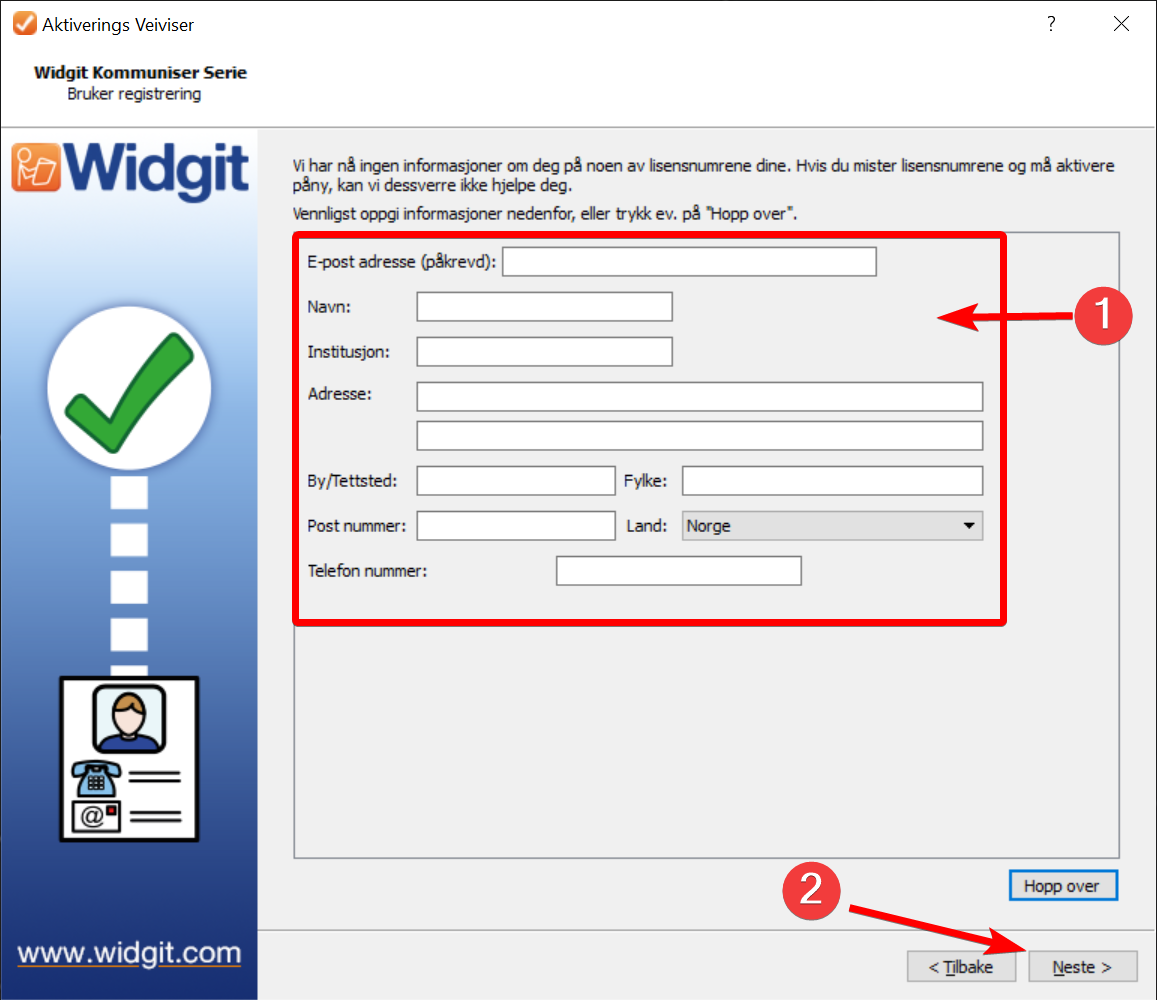Open the Land dropdown showing Norge

coord(832,525)
